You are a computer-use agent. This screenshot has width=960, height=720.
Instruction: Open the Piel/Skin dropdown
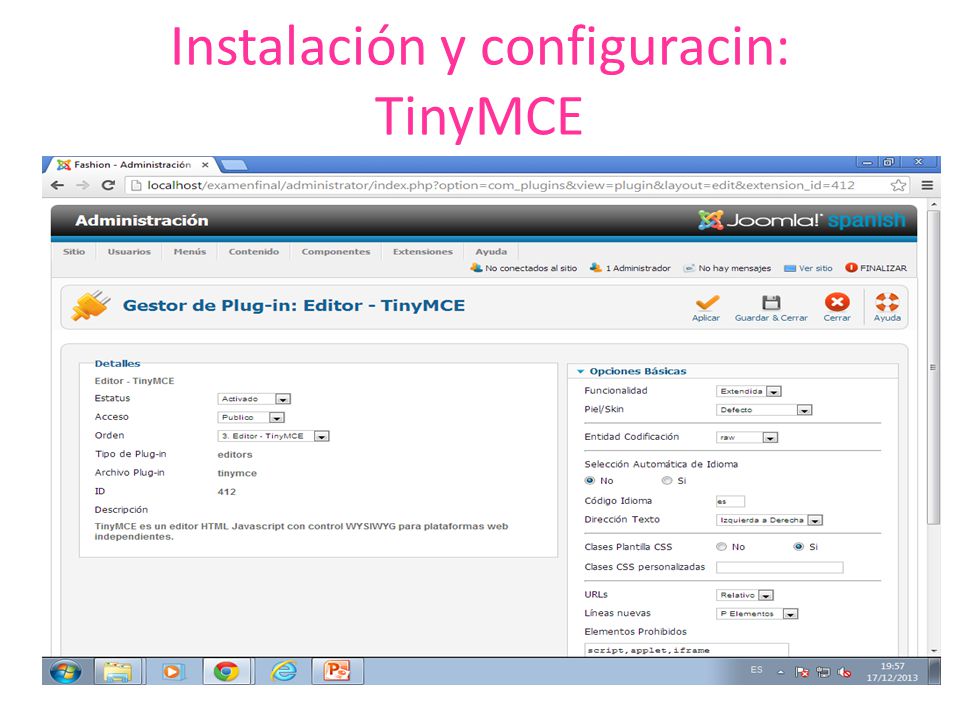764,410
